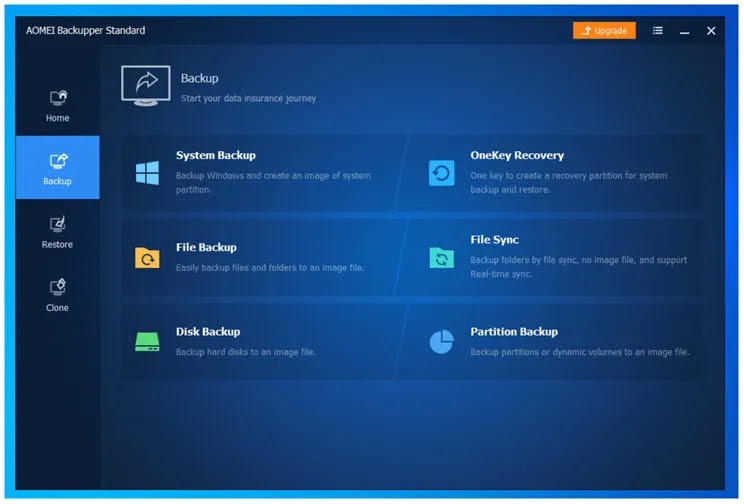744x504 pixels.
Task: Choose the OneKey Recovery title
Action: coord(517,155)
